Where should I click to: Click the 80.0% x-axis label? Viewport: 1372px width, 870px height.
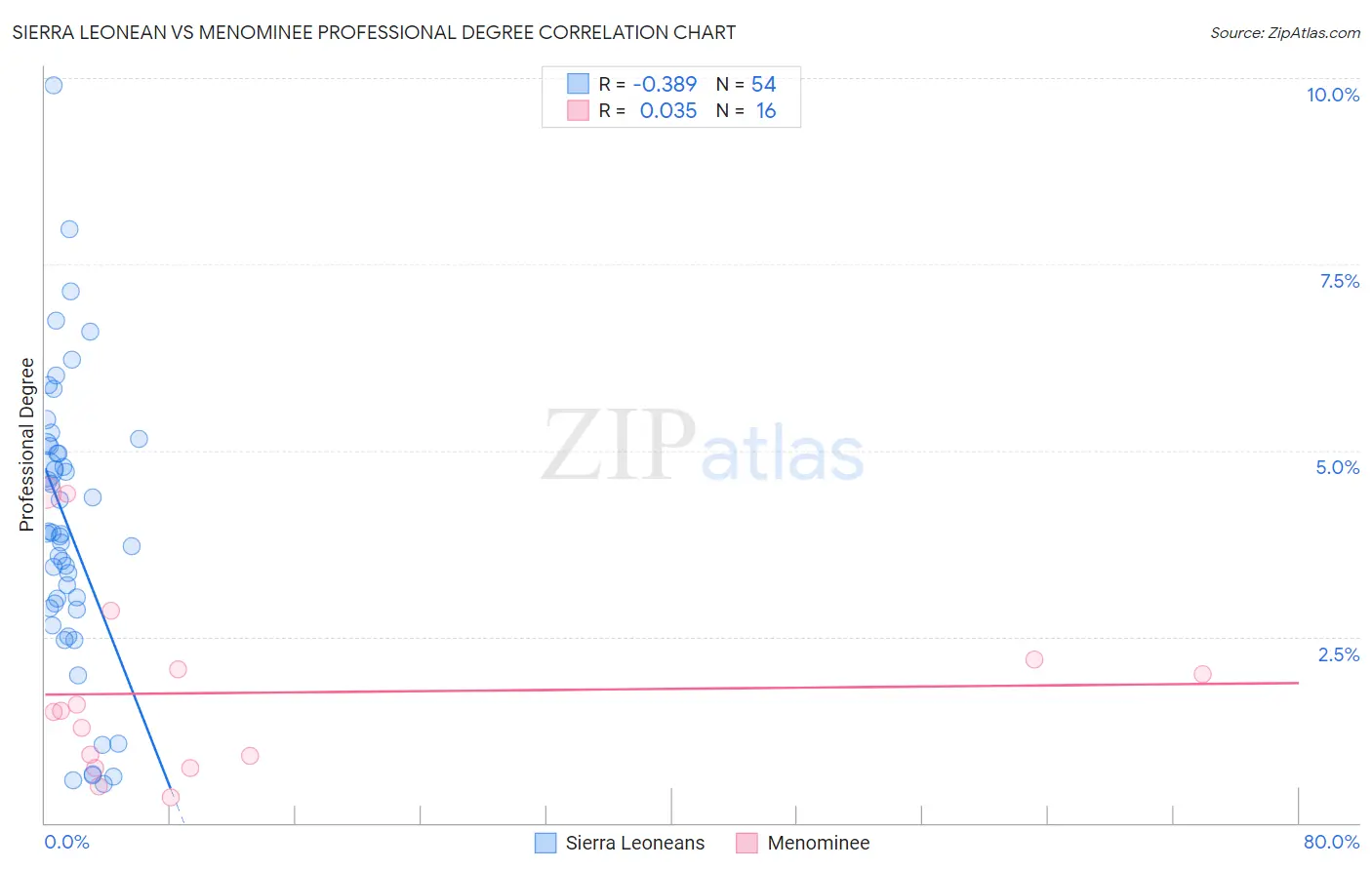pos(1331,842)
